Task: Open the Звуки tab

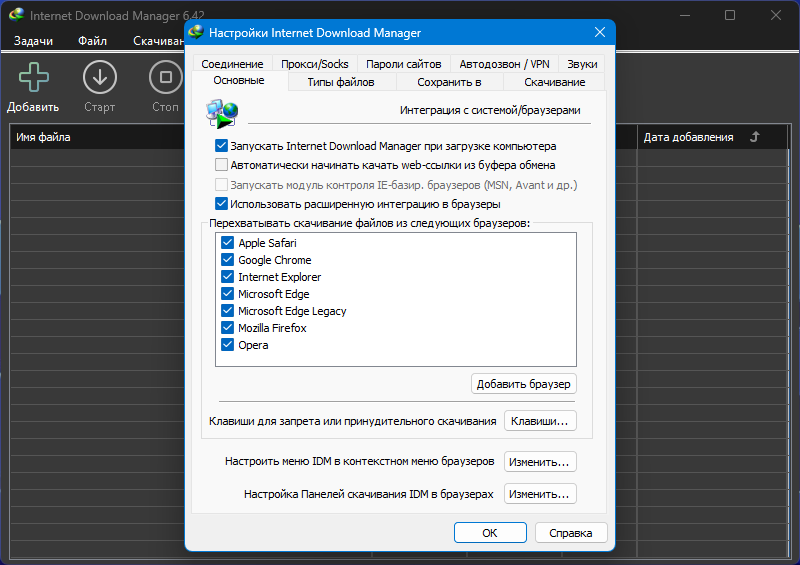Action: [582, 64]
